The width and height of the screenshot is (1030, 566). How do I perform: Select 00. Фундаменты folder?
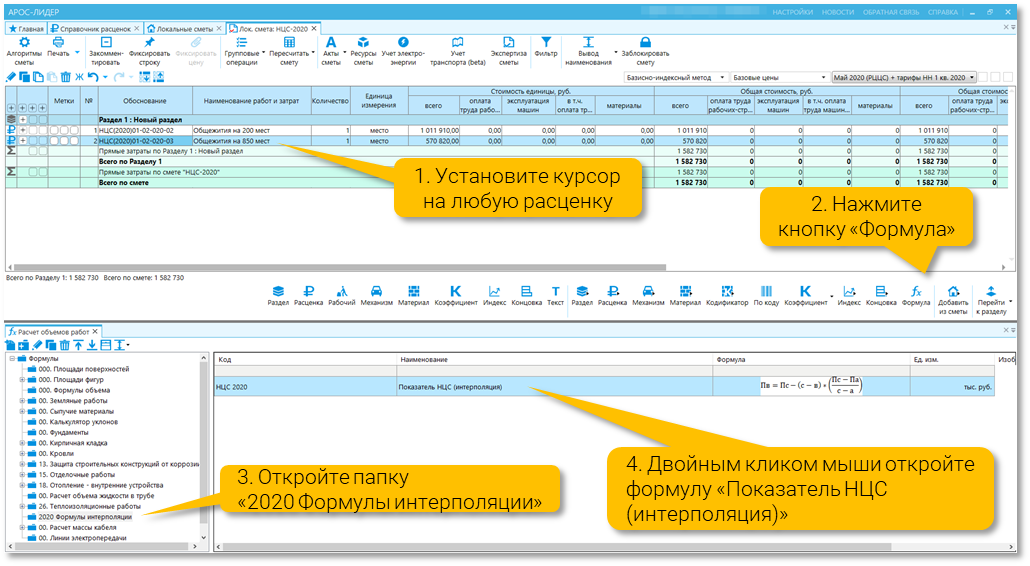pyautogui.click(x=63, y=432)
